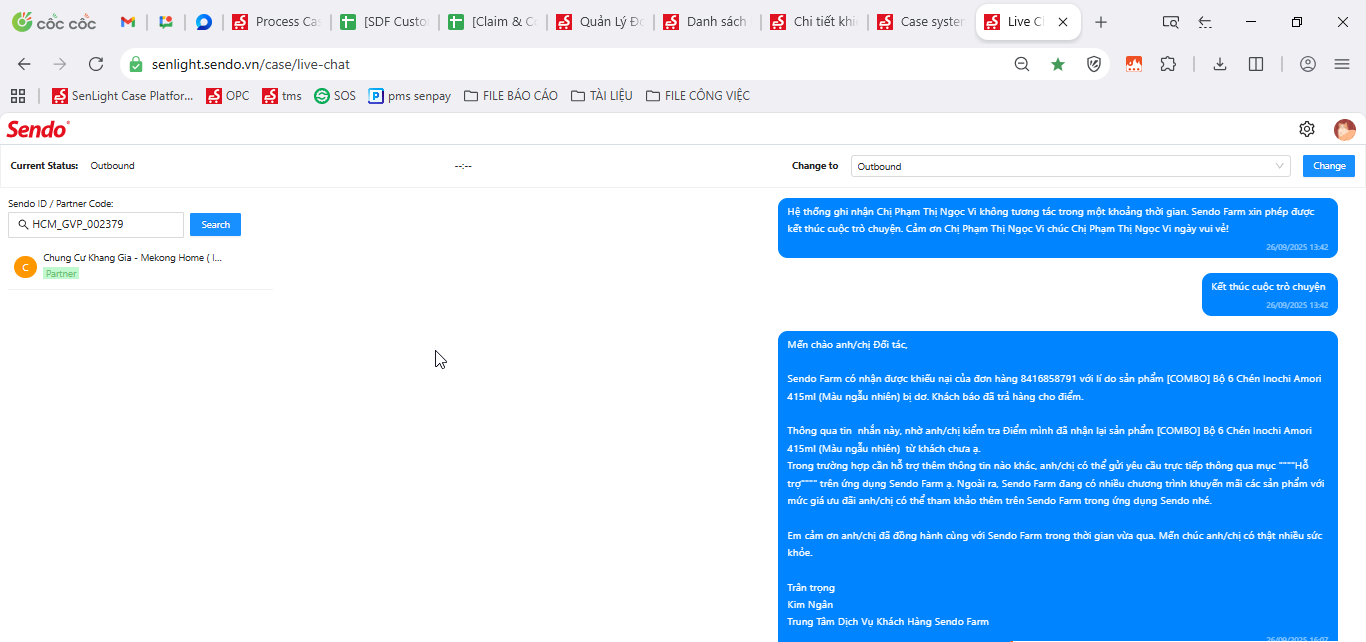Open the Gmail pinned tab
This screenshot has height=642, width=1366.
pos(128,22)
